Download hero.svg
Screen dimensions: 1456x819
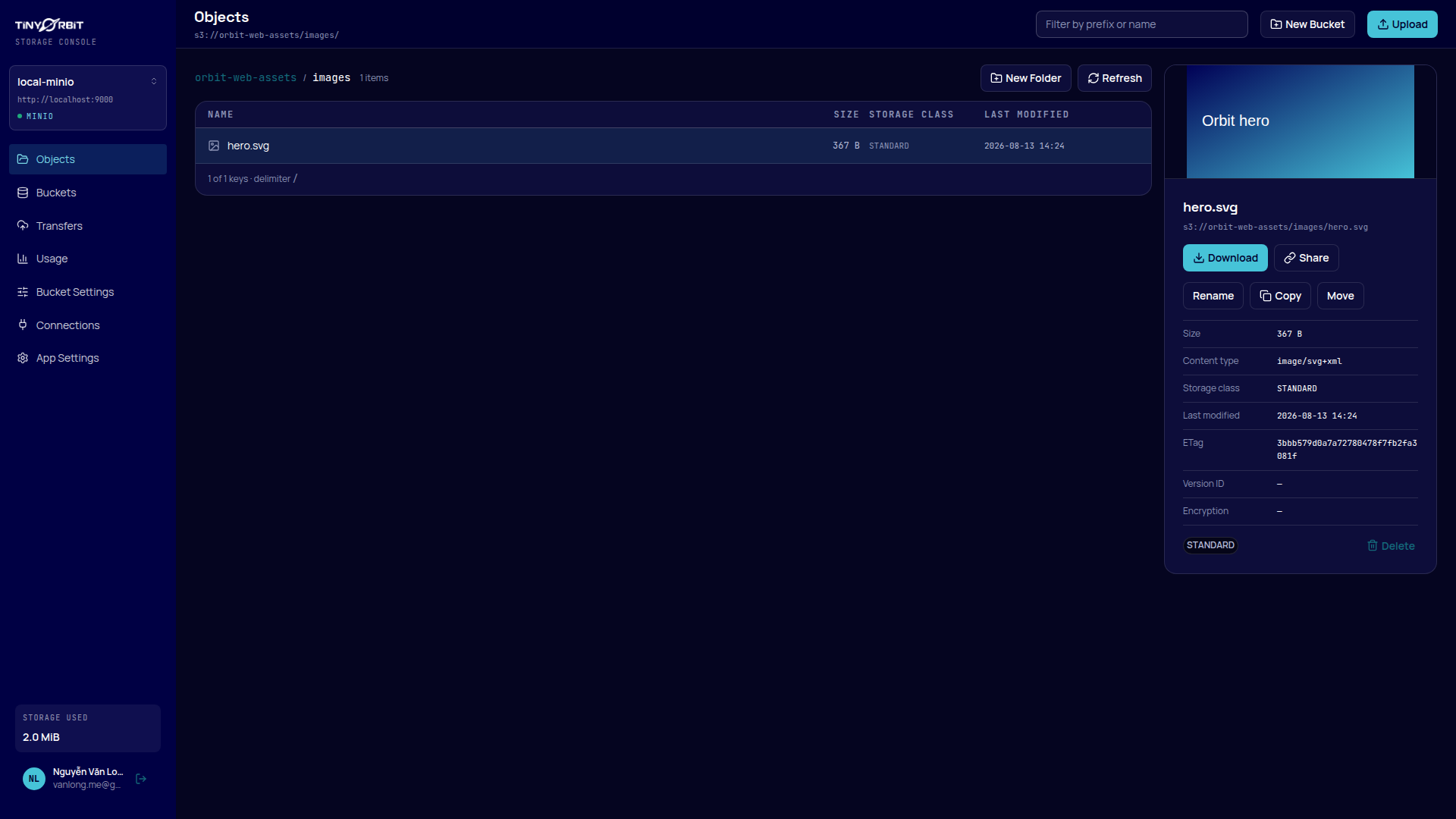click(1225, 258)
